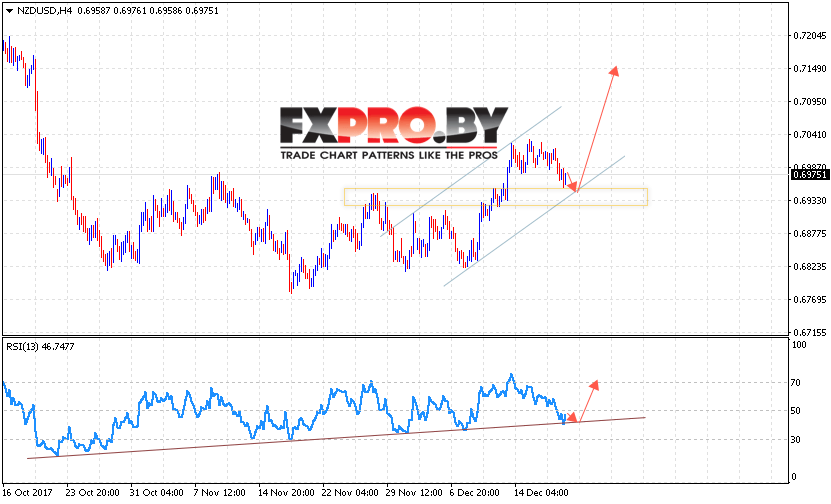Click the 14 Nov 20:00 time label
The width and height of the screenshot is (831, 504).
(x=286, y=492)
